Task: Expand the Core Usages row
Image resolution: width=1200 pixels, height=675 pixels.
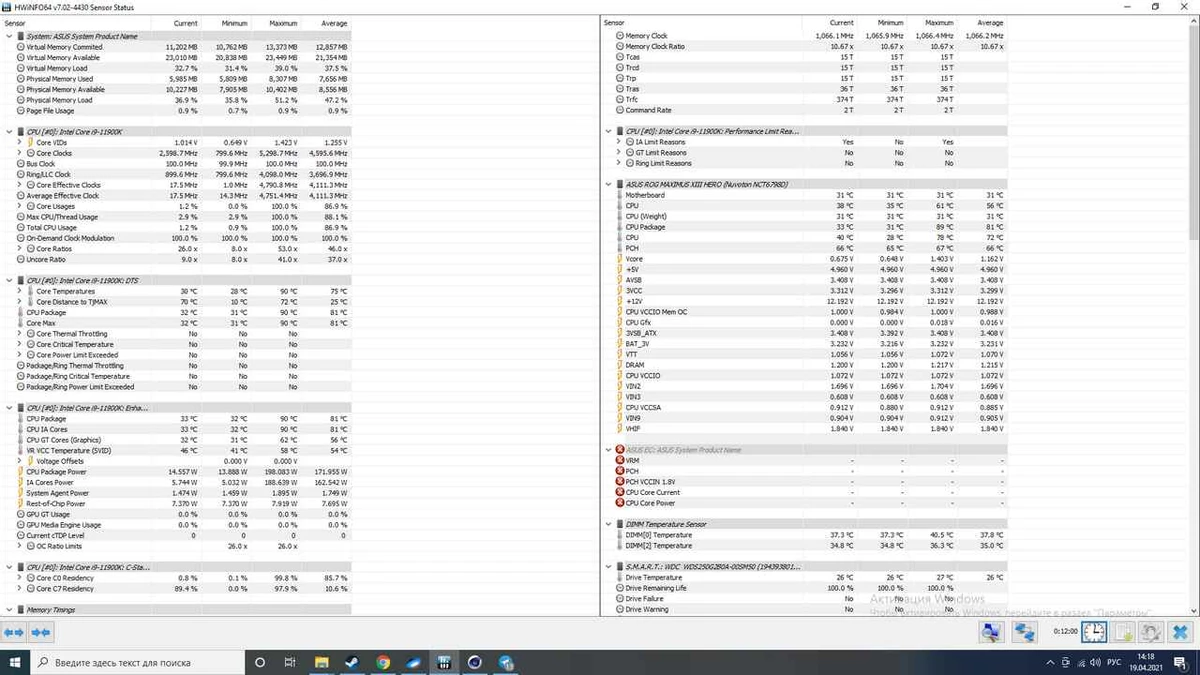Action: (20, 206)
